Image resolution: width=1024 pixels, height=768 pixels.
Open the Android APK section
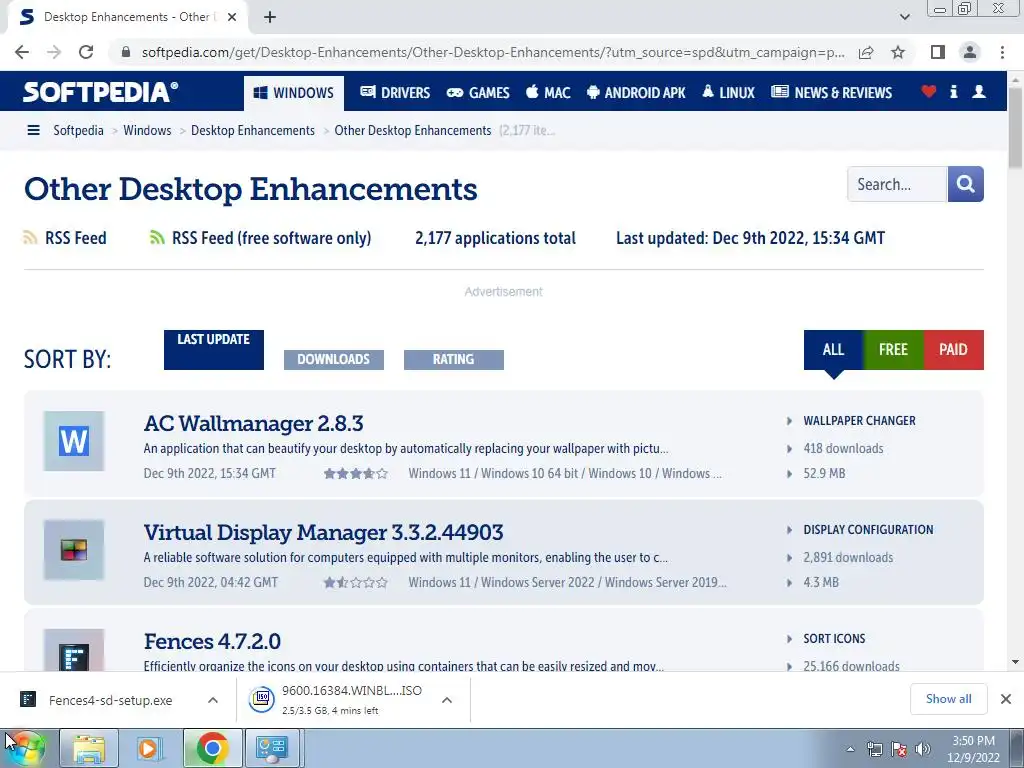click(636, 93)
